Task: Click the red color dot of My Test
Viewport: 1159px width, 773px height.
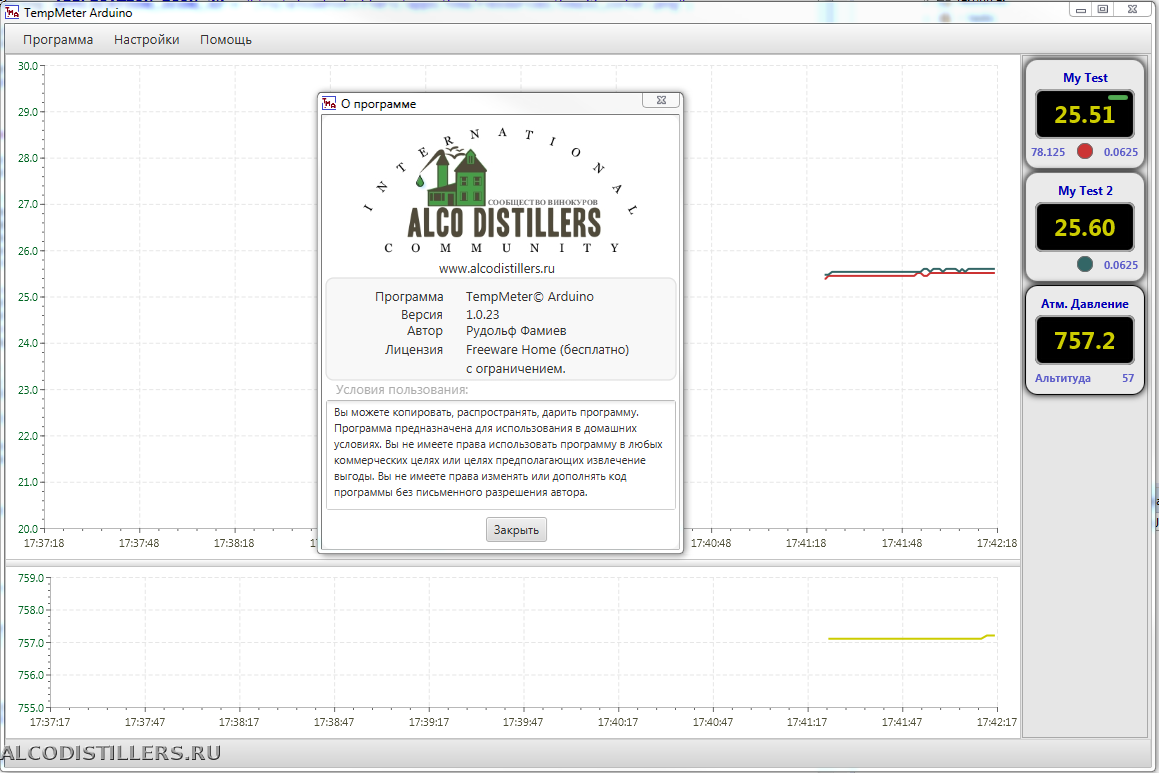Action: pos(1084,151)
